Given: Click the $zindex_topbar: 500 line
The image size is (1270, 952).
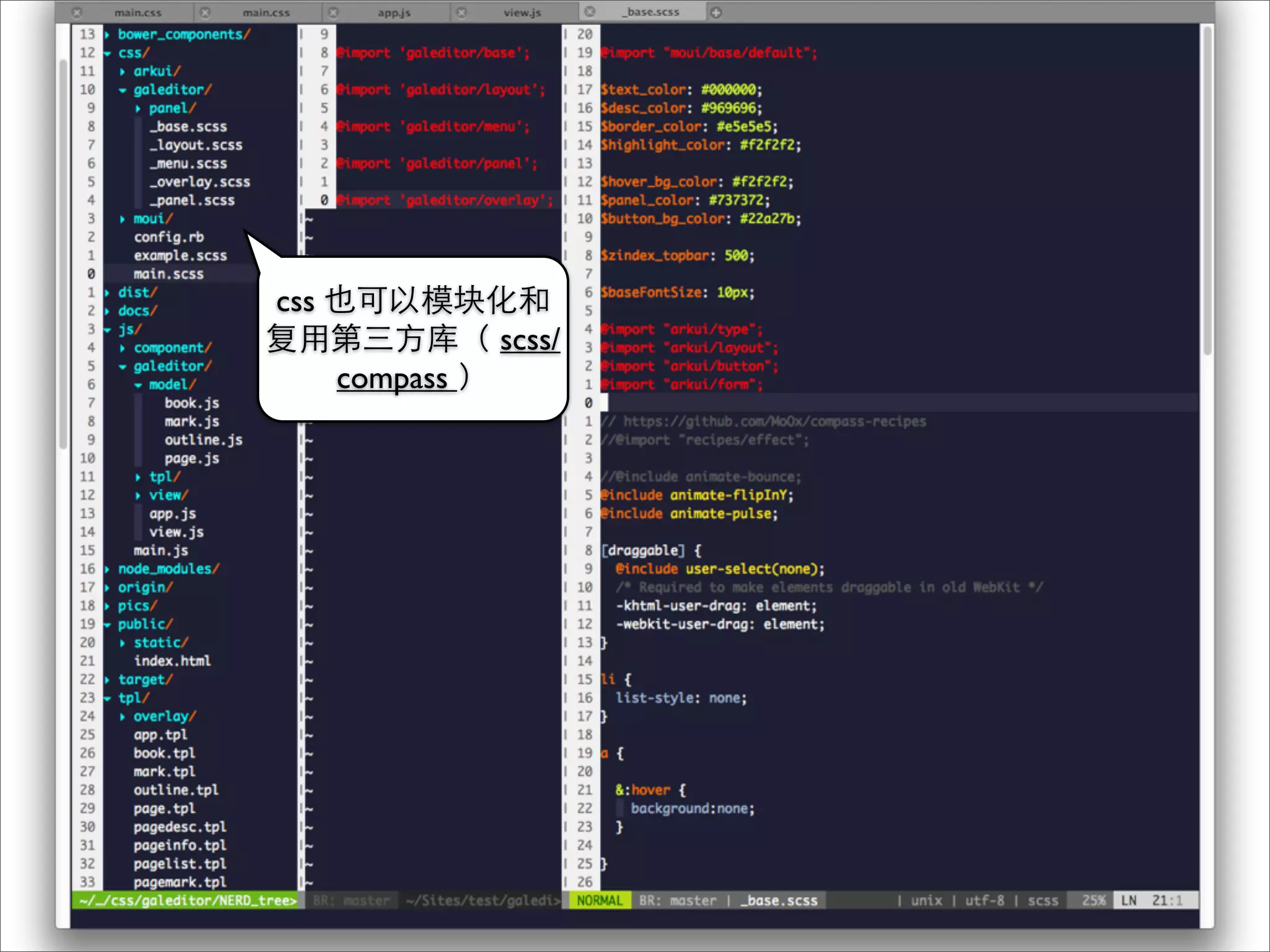Looking at the screenshot, I should tap(677, 256).
